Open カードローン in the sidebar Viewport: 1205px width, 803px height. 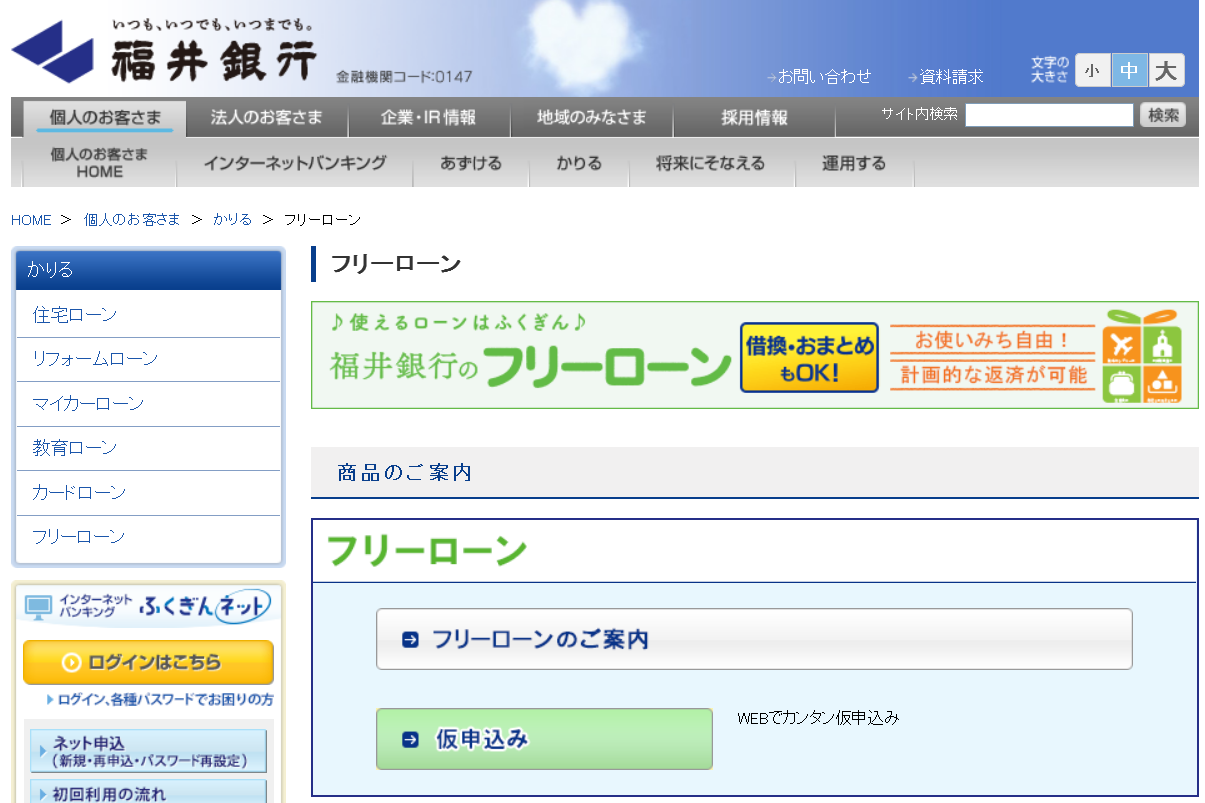coord(148,493)
